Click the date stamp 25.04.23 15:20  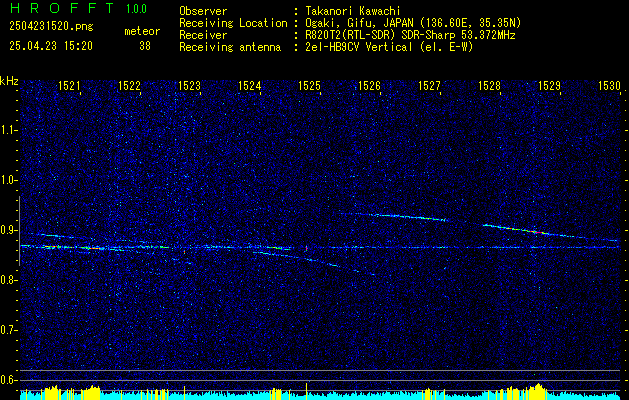51,46
